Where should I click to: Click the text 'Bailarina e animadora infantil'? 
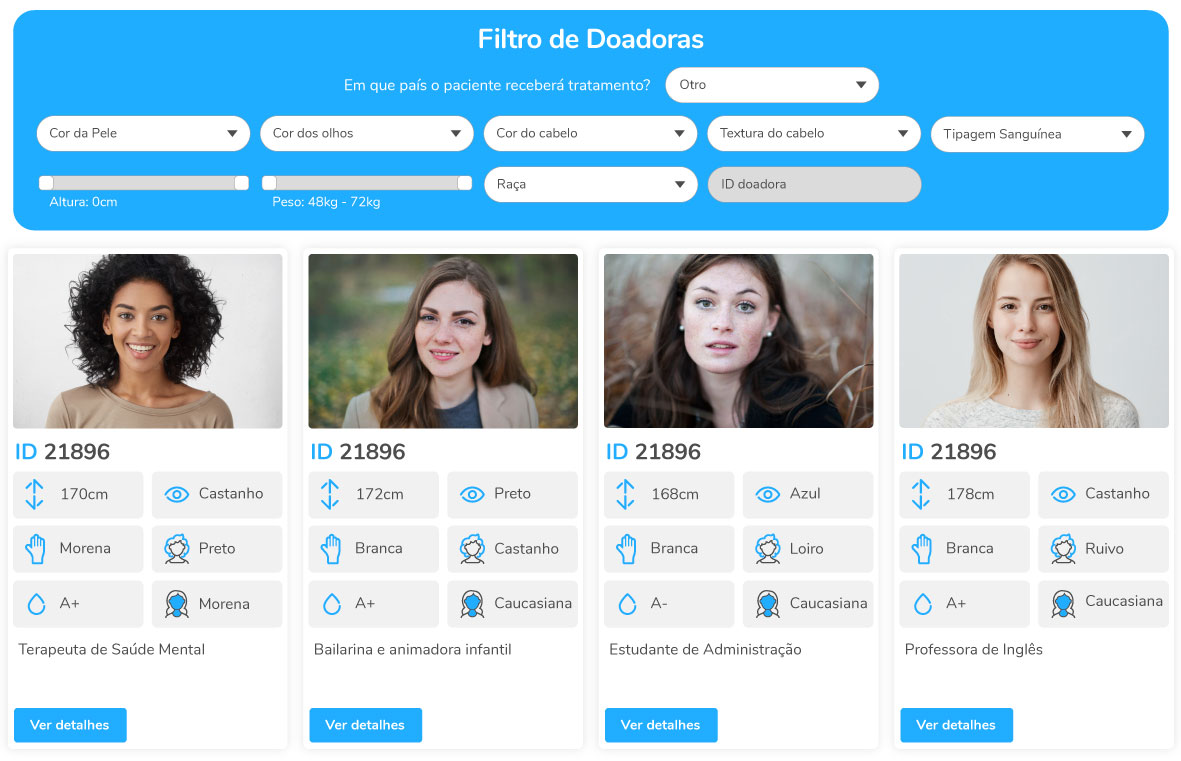click(413, 649)
